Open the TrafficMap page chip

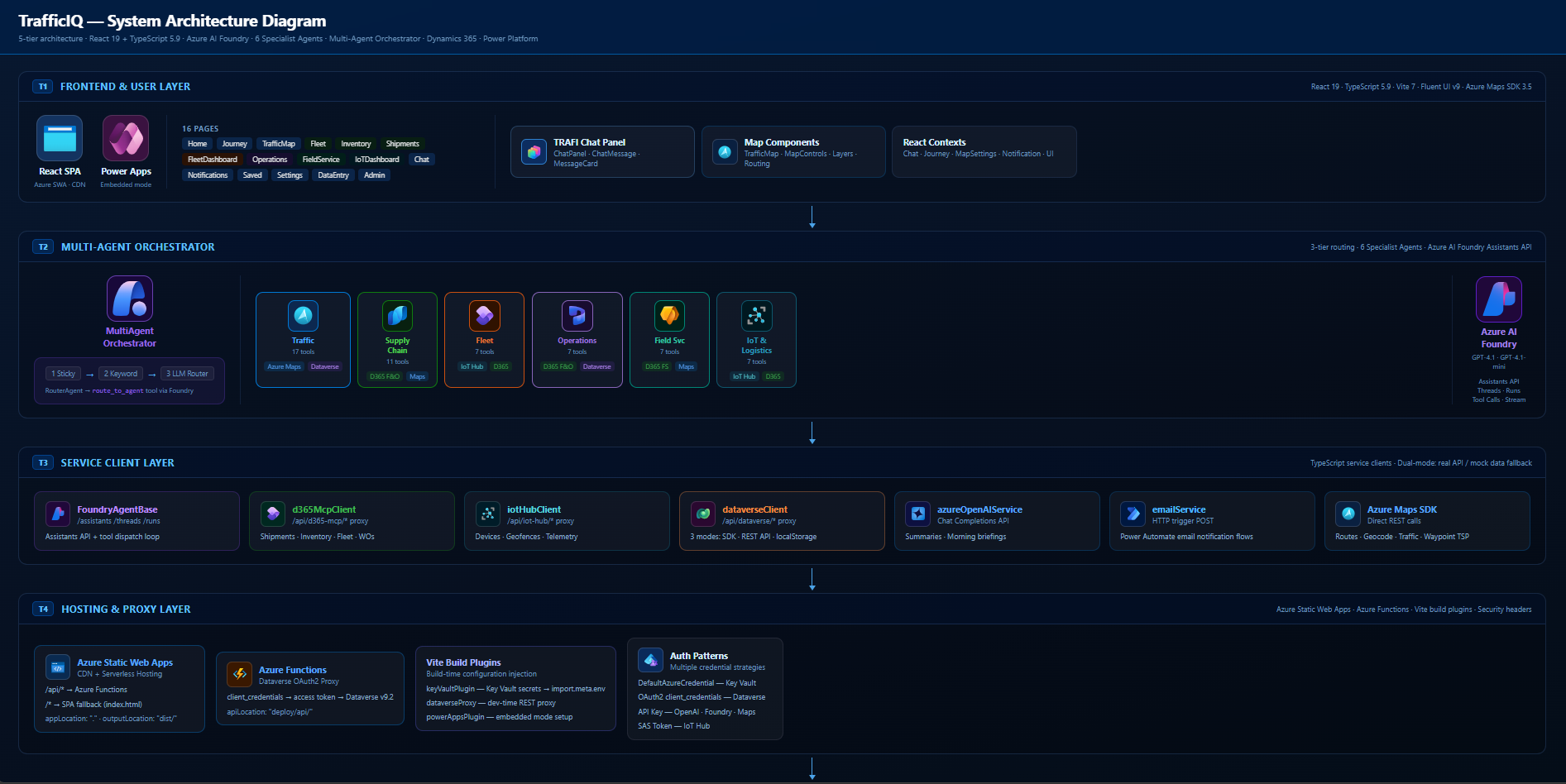[279, 144]
